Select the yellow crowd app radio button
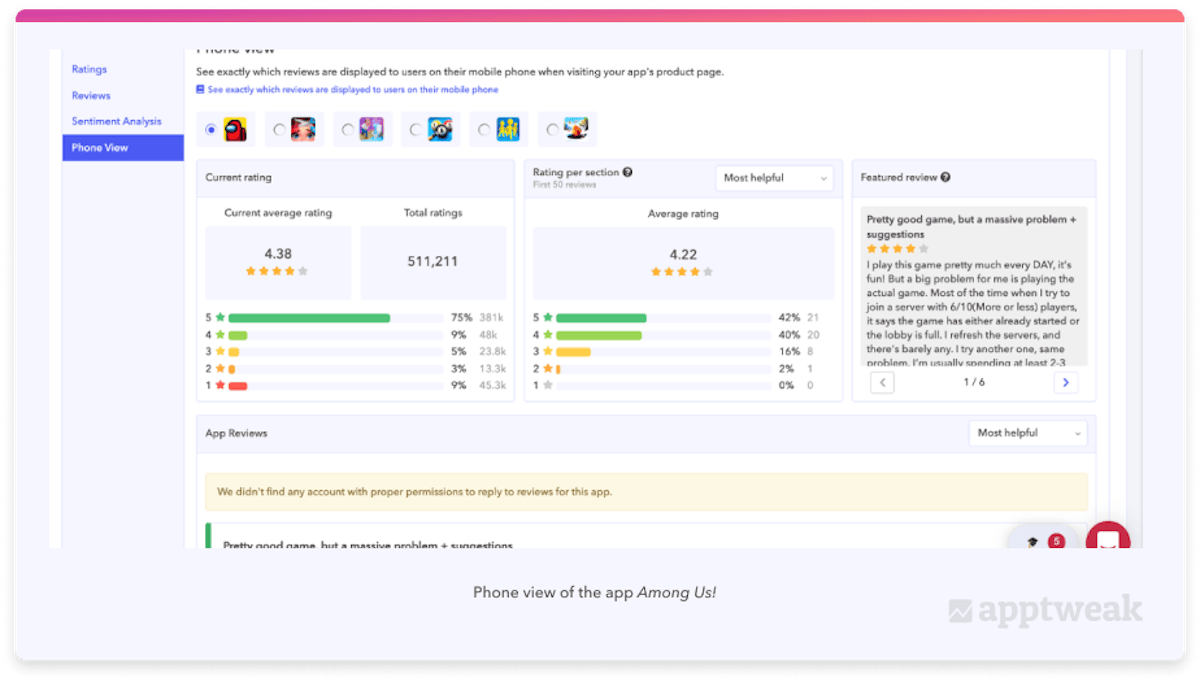 [484, 130]
